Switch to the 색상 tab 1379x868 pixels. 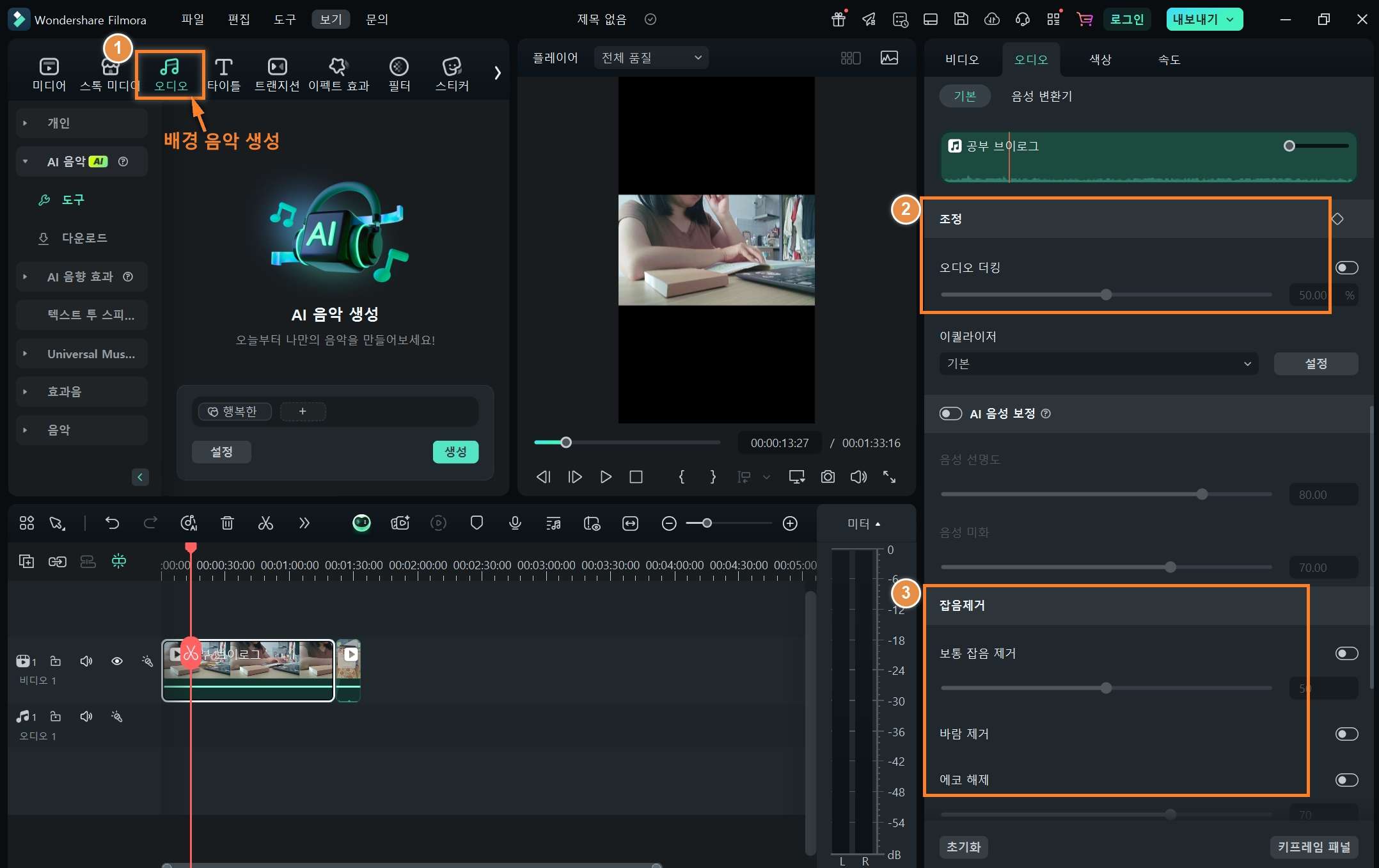click(x=1100, y=59)
